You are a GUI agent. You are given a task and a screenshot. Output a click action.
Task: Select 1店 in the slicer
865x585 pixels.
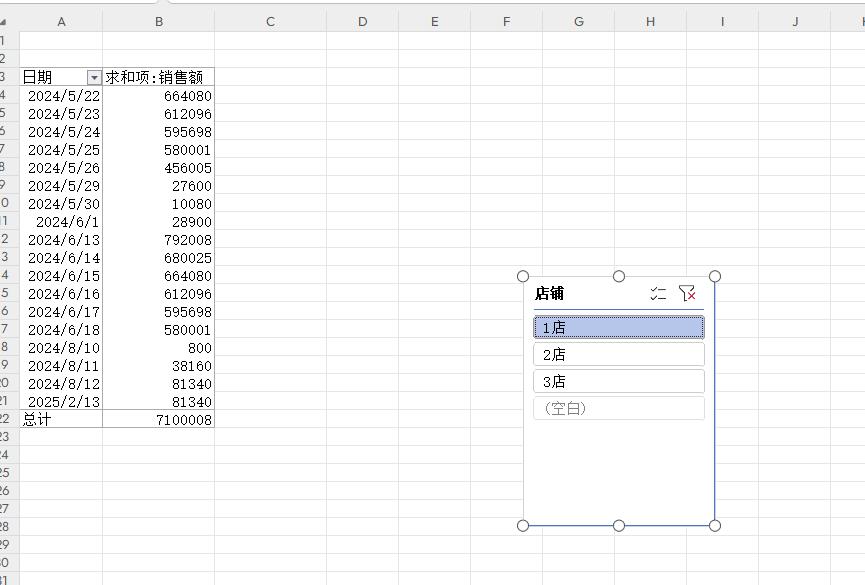tap(619, 327)
